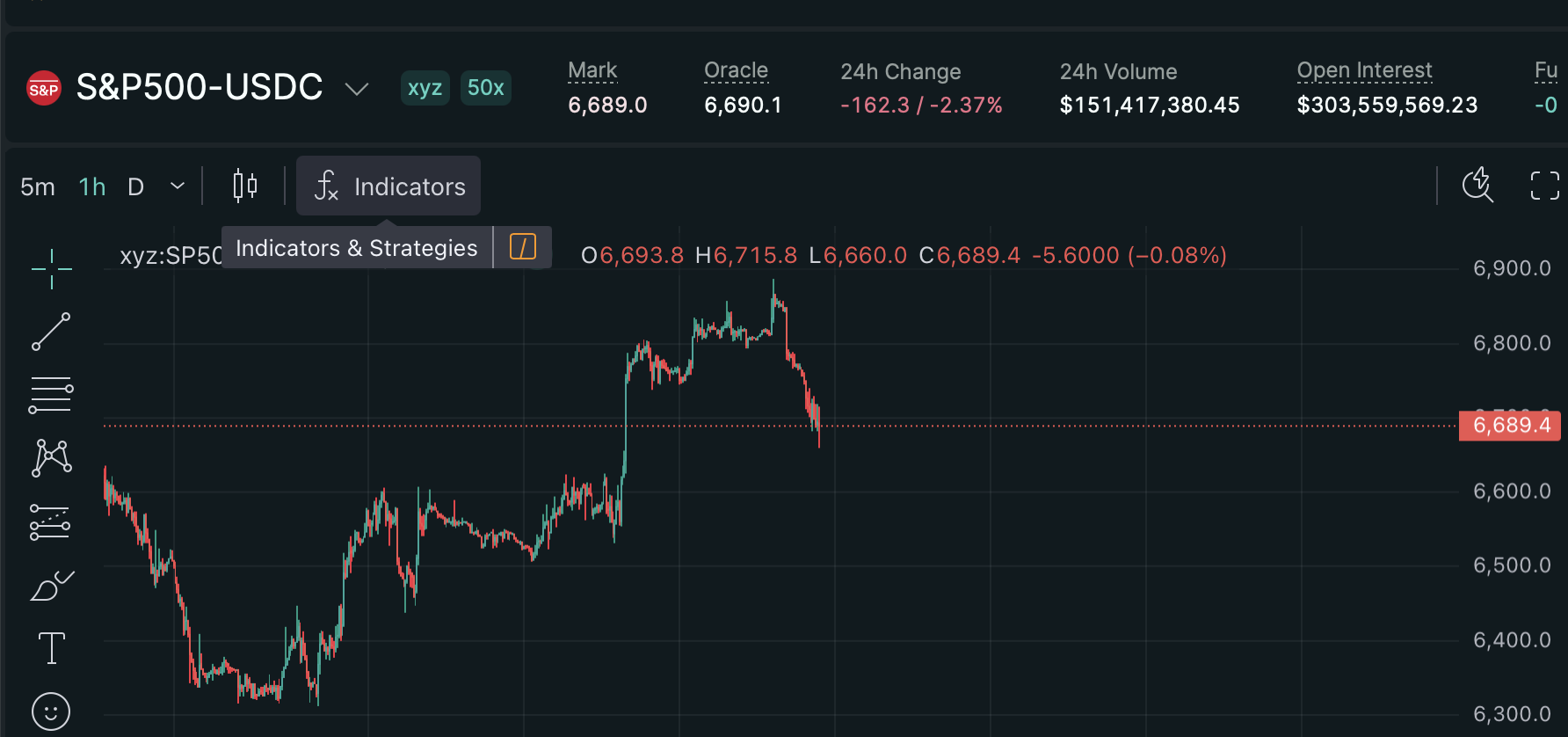
Task: Click the 6,689.4 current price label
Action: [x=1510, y=426]
